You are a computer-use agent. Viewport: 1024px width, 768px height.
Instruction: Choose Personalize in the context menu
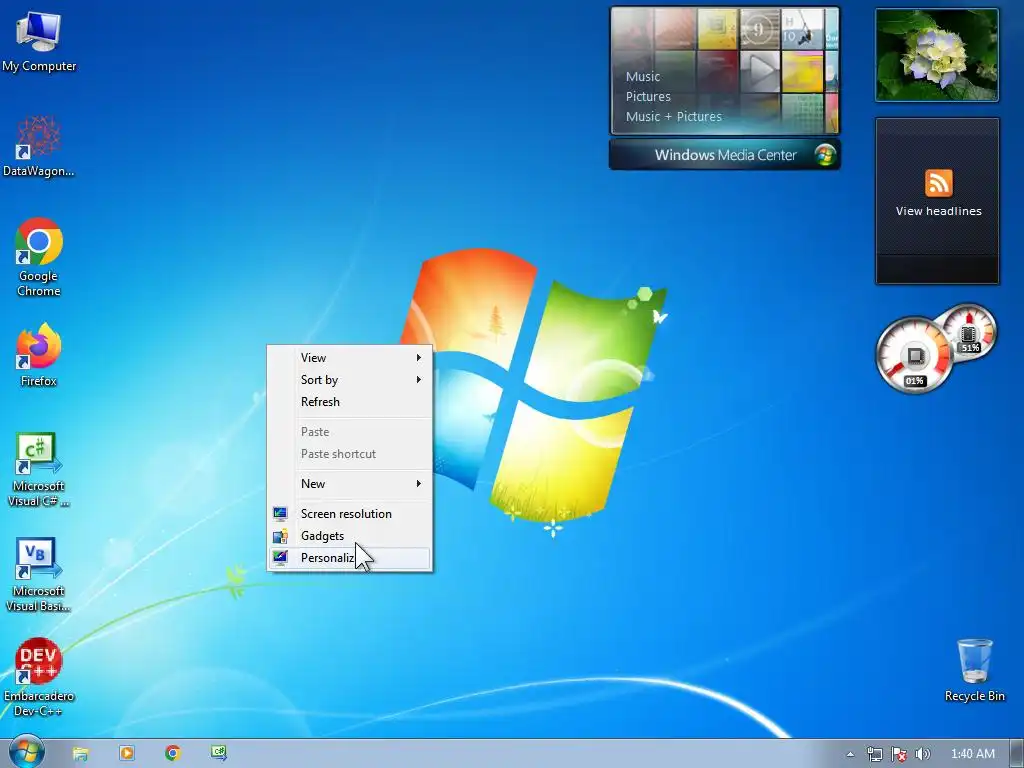[349, 558]
